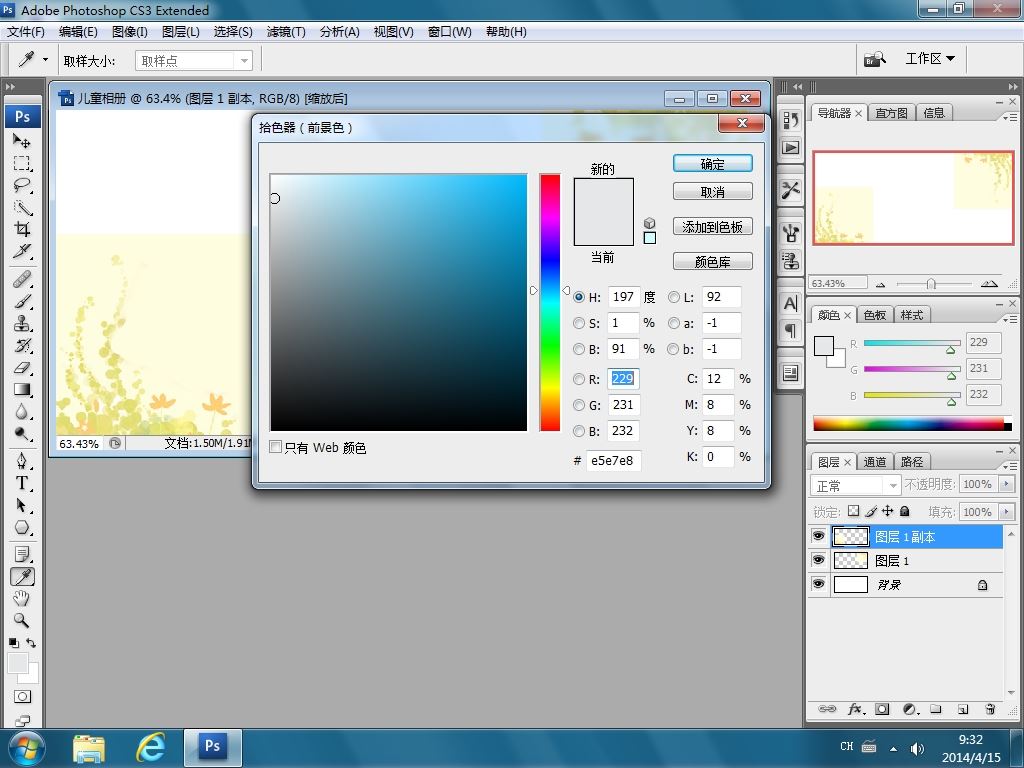Select the Custom Shape tool
The height and width of the screenshot is (768, 1024).
click(x=22, y=527)
